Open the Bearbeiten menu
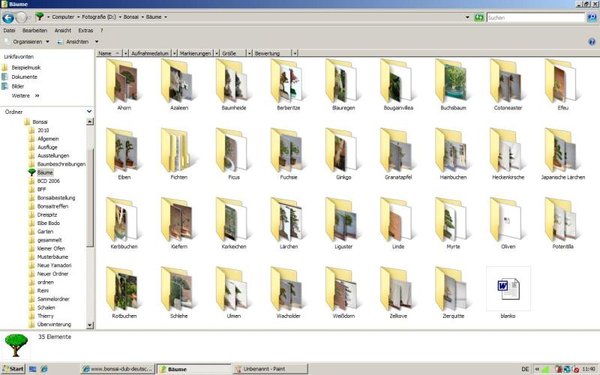Viewport: 600px width, 375px height. tap(34, 30)
